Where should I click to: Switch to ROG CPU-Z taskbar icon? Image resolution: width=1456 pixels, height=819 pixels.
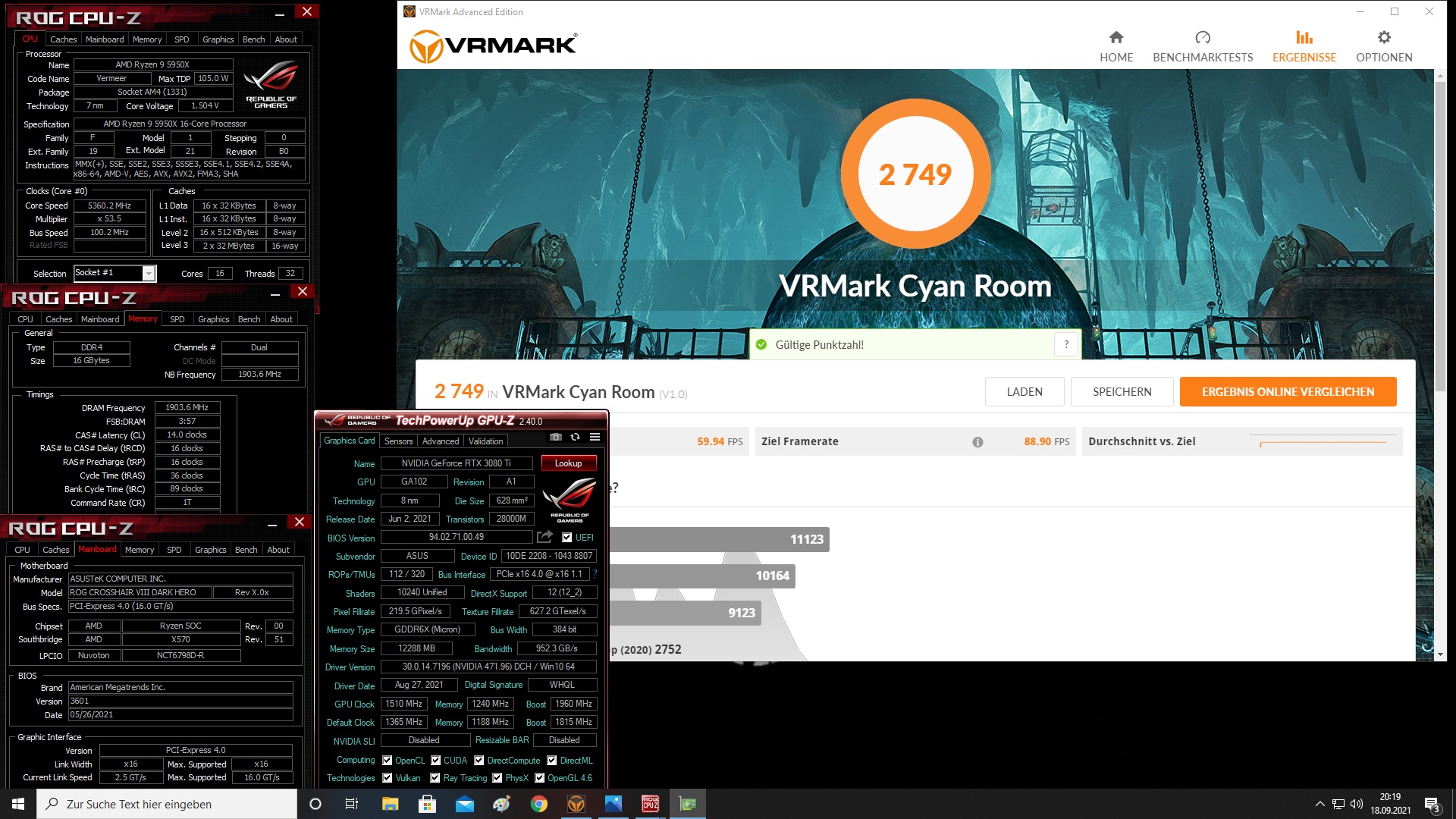point(651,804)
